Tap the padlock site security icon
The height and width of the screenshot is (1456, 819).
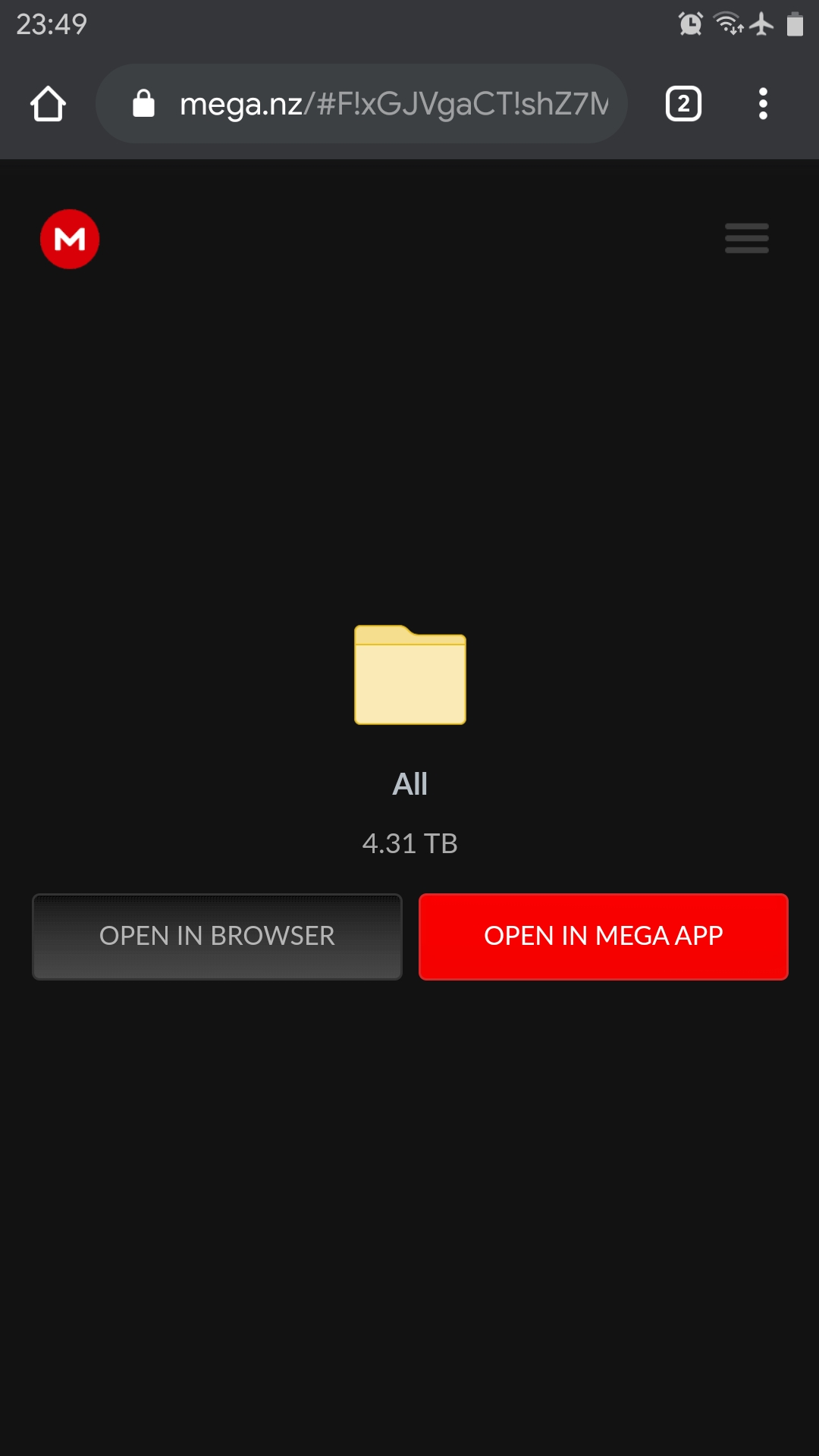tap(143, 104)
